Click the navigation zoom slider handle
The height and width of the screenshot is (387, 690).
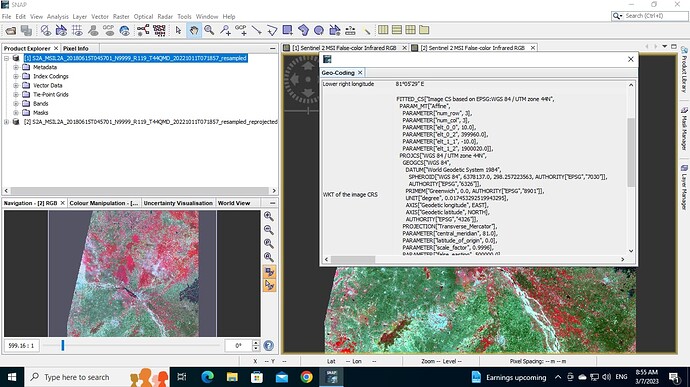(62, 345)
